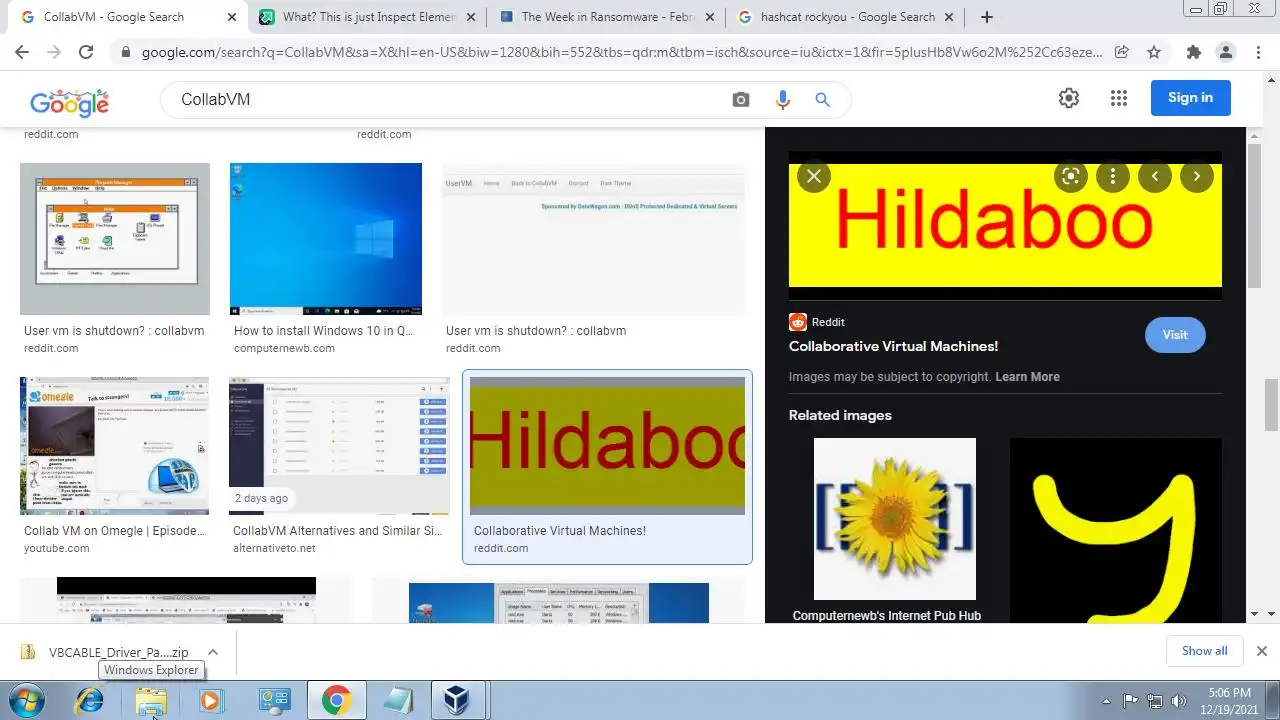
Task: Open Windows Explorer from the taskbar
Action: [x=151, y=700]
